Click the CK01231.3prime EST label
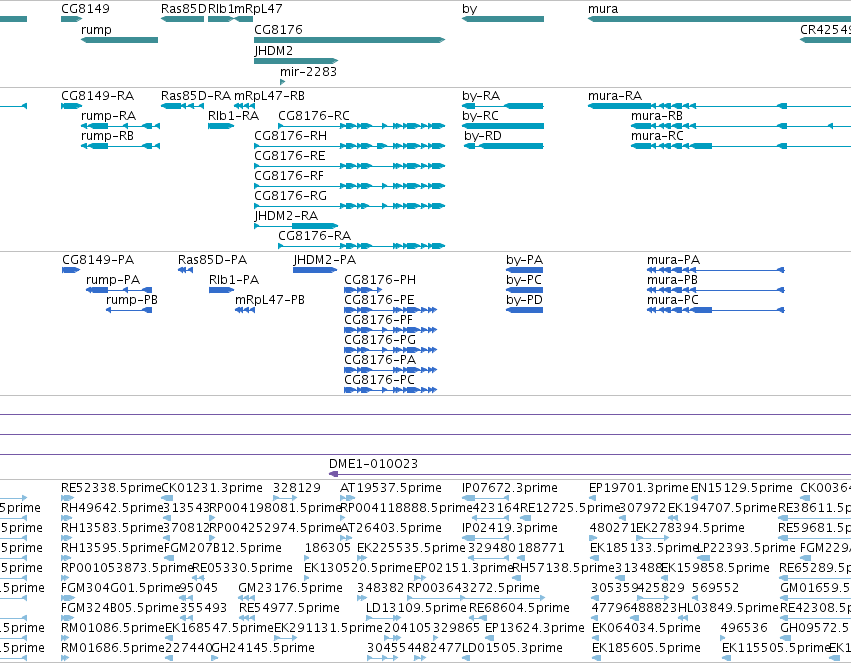This screenshot has height=663, width=851. tap(212, 488)
